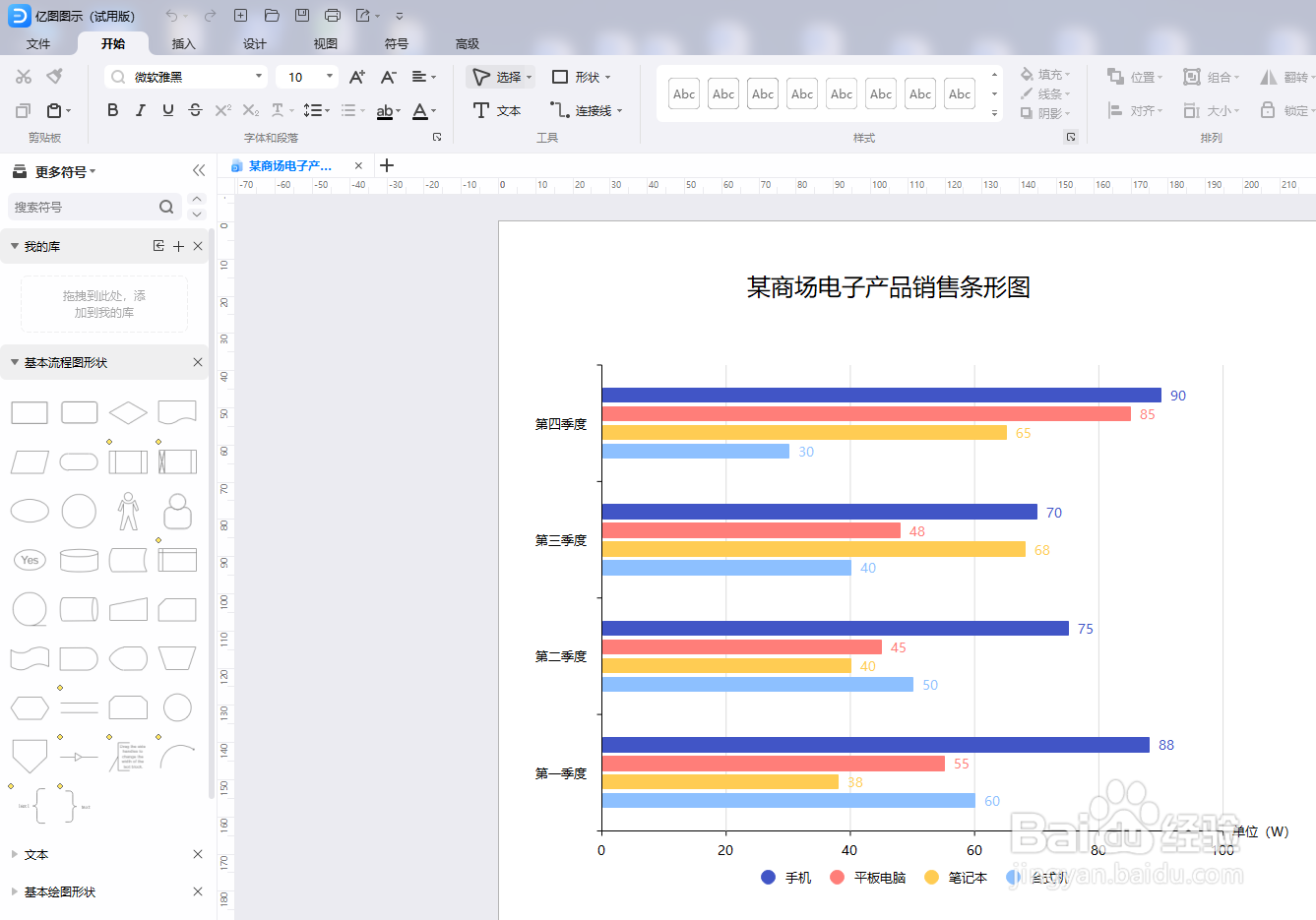Click the 组合 group icon
Image resolution: width=1316 pixels, height=920 pixels.
[1209, 76]
